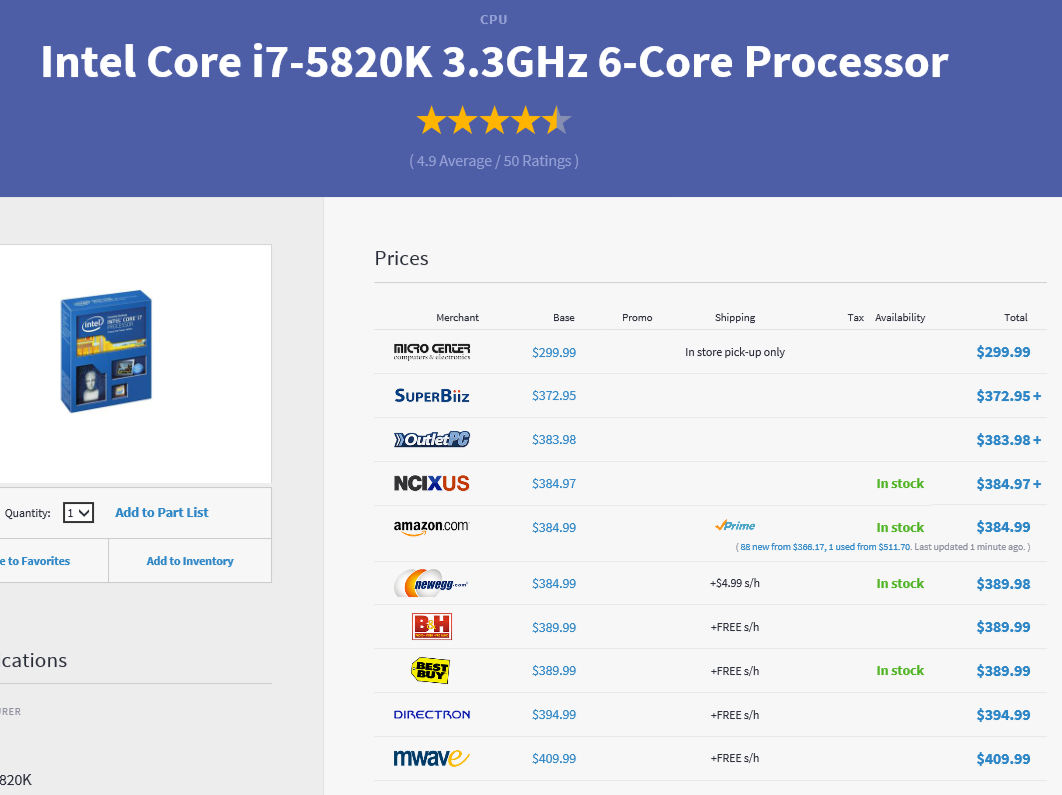Click Best Buy total $389.99
Viewport: 1062px width, 795px height.
click(x=1003, y=671)
